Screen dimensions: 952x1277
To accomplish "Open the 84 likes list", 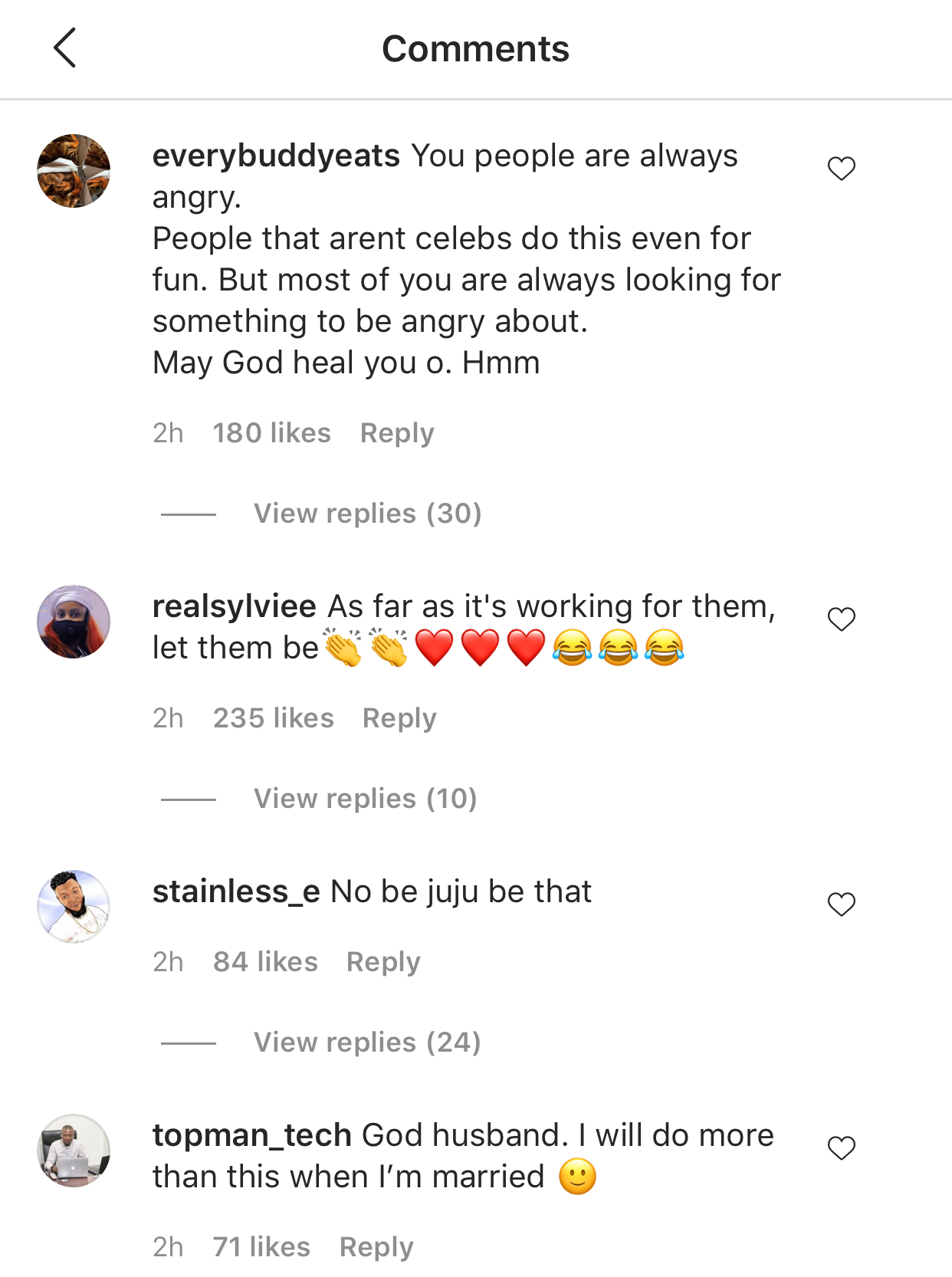I will click(x=265, y=962).
